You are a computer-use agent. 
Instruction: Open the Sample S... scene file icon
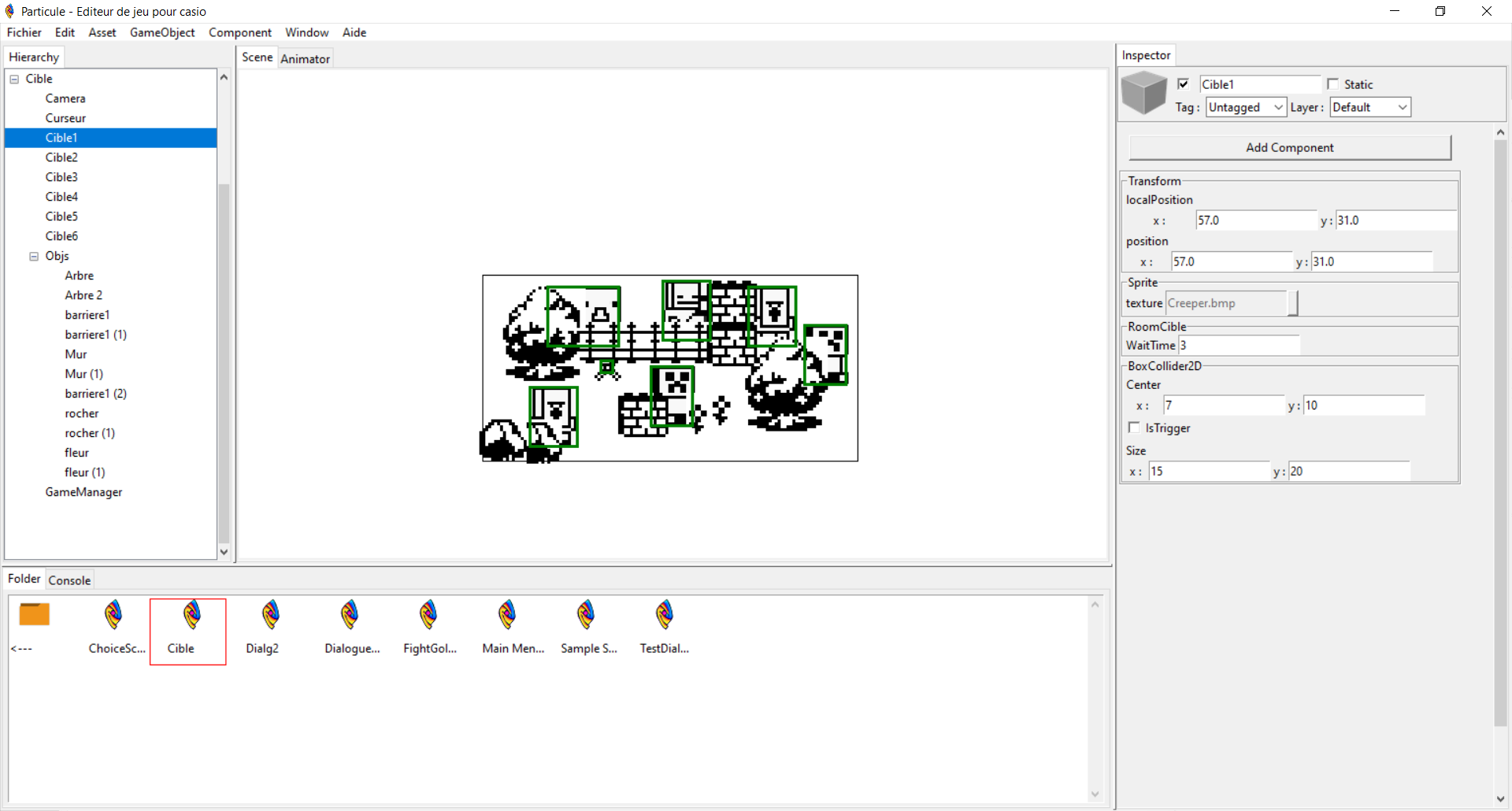click(586, 615)
